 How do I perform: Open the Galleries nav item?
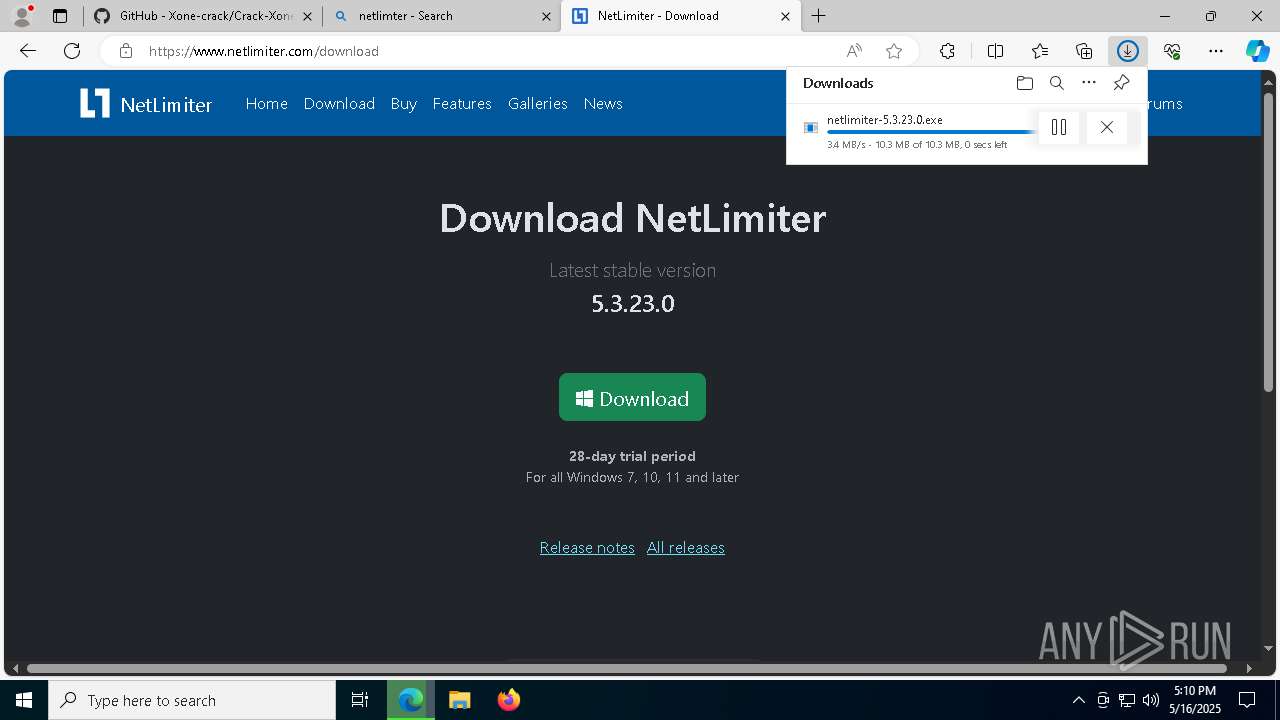coord(537,104)
